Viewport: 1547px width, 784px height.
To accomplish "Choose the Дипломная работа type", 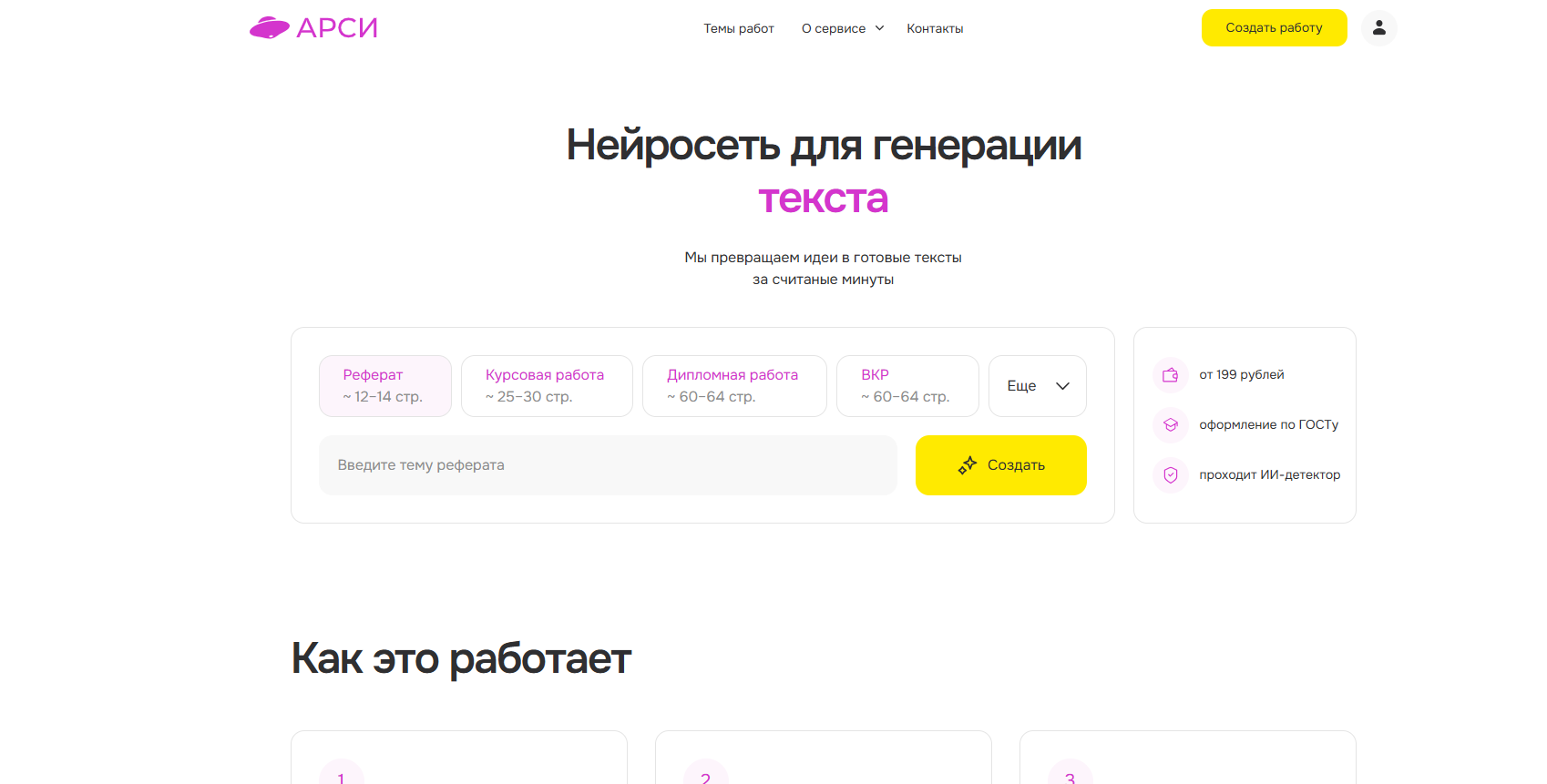I will tap(734, 386).
